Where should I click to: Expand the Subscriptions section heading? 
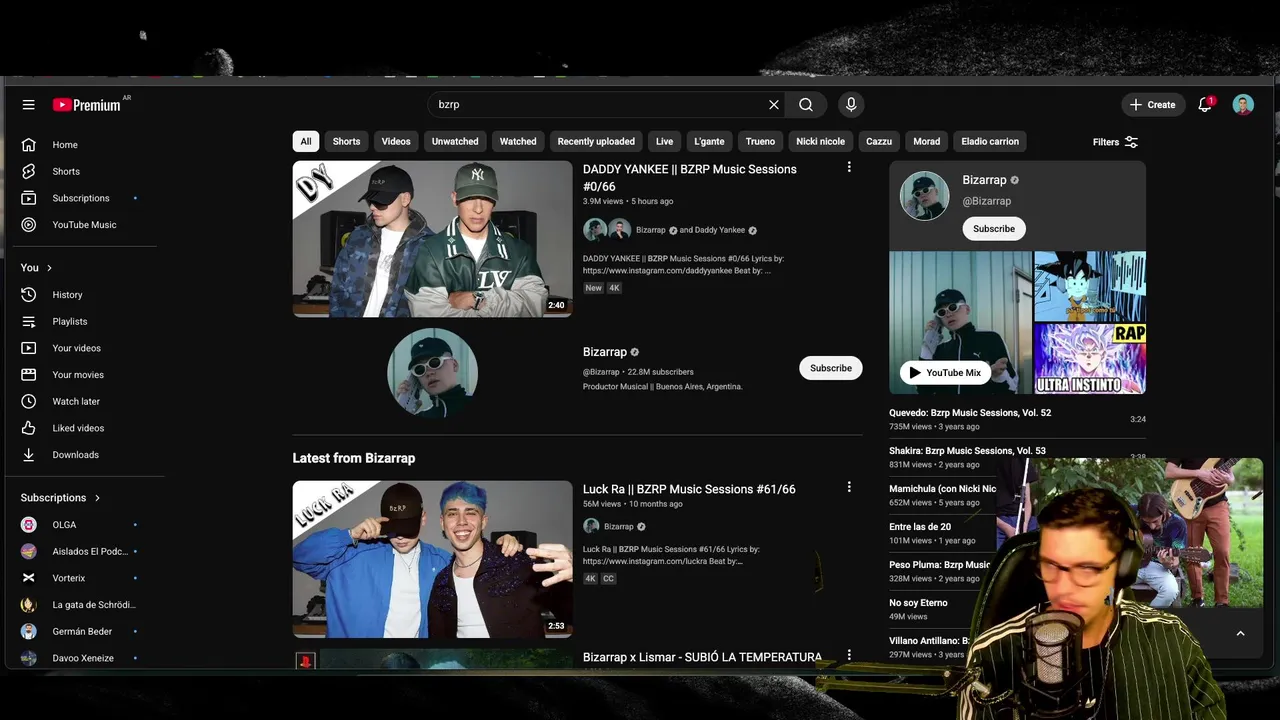(x=61, y=497)
